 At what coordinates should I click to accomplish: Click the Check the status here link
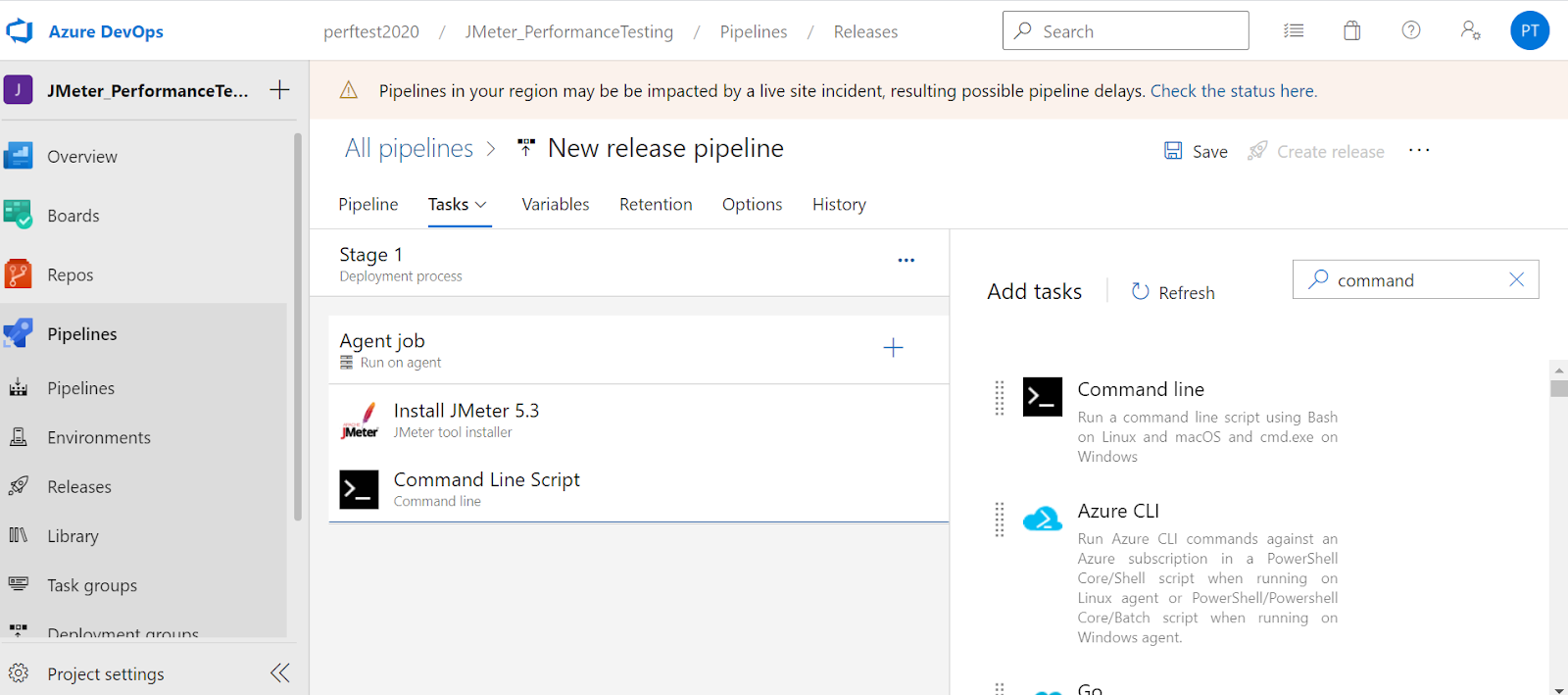(x=1233, y=91)
